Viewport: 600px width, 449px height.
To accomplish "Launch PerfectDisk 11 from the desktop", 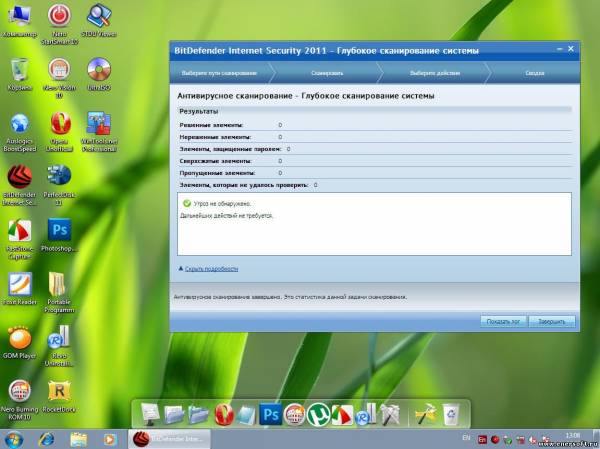I will coord(59,186).
